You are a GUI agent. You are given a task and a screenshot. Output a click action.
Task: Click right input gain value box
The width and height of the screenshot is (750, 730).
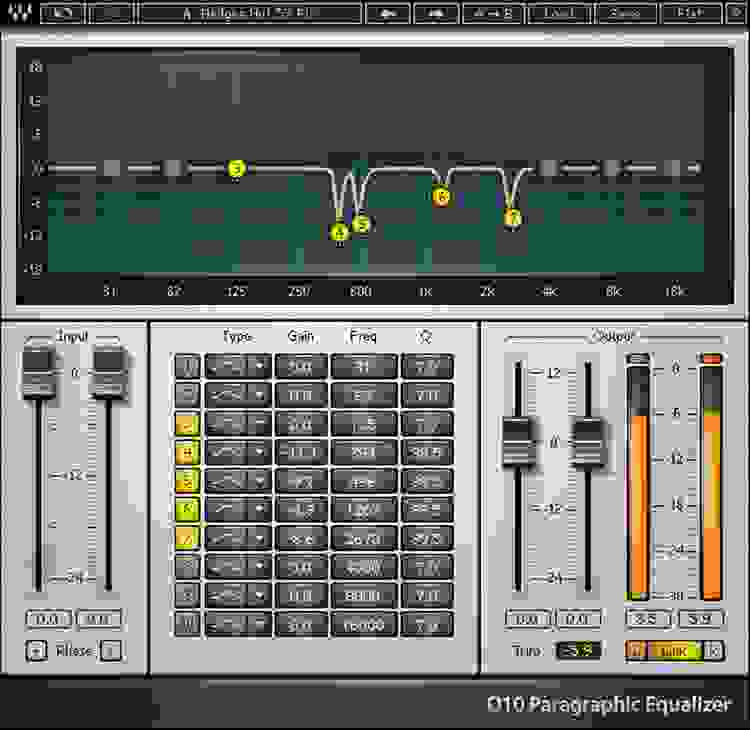click(x=99, y=619)
